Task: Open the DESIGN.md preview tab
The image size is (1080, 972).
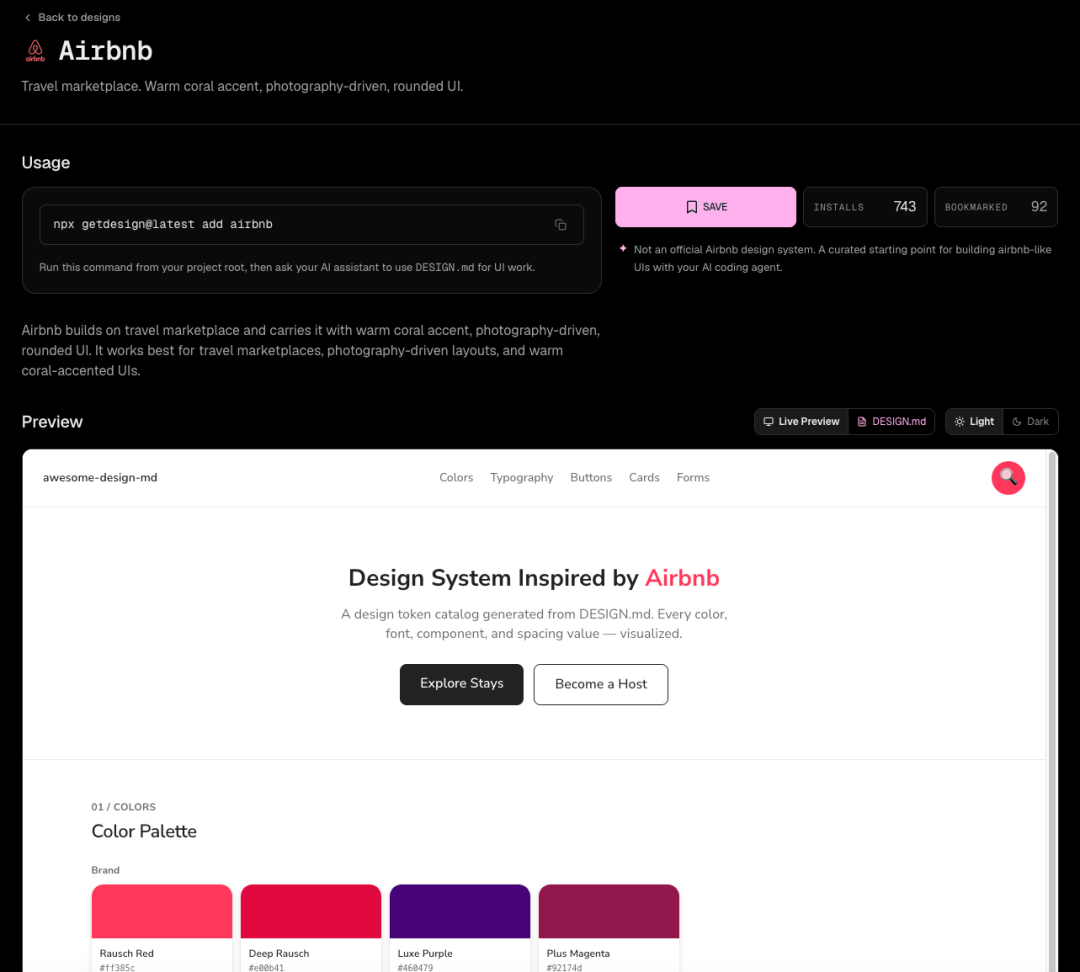Action: [893, 422]
